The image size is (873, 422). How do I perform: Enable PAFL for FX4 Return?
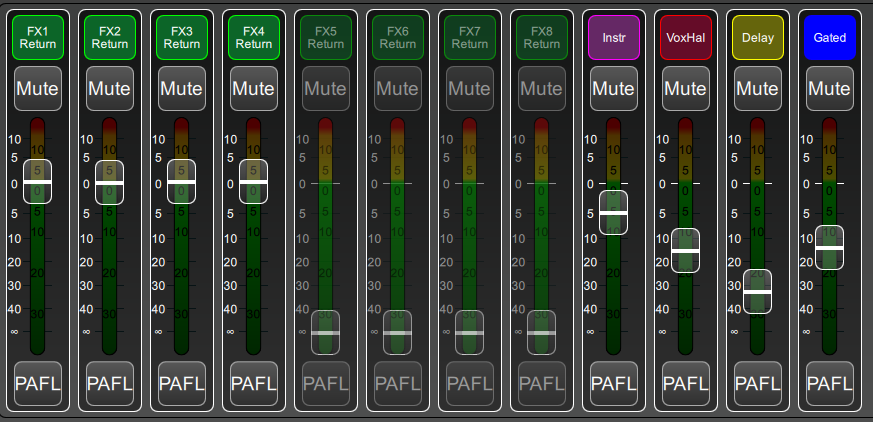pos(253,383)
